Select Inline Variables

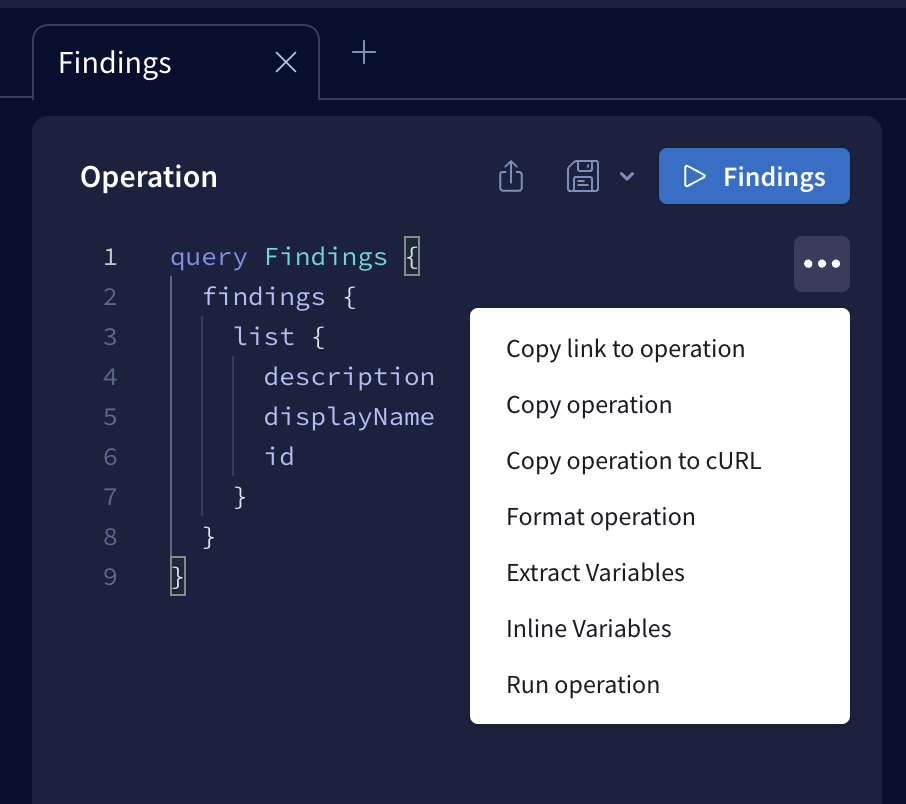pyautogui.click(x=659, y=628)
